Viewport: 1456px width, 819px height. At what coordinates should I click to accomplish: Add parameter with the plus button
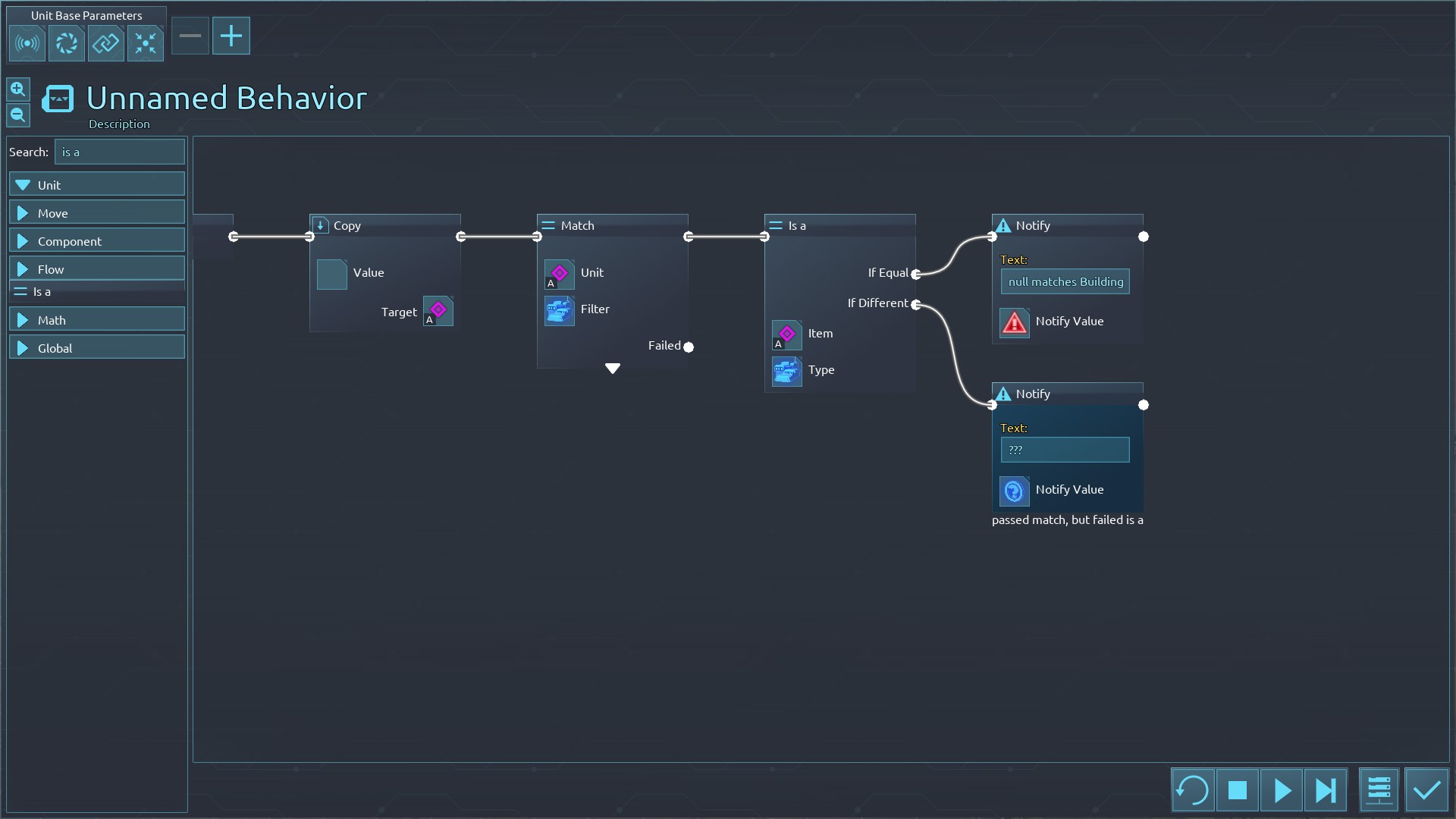pyautogui.click(x=231, y=36)
